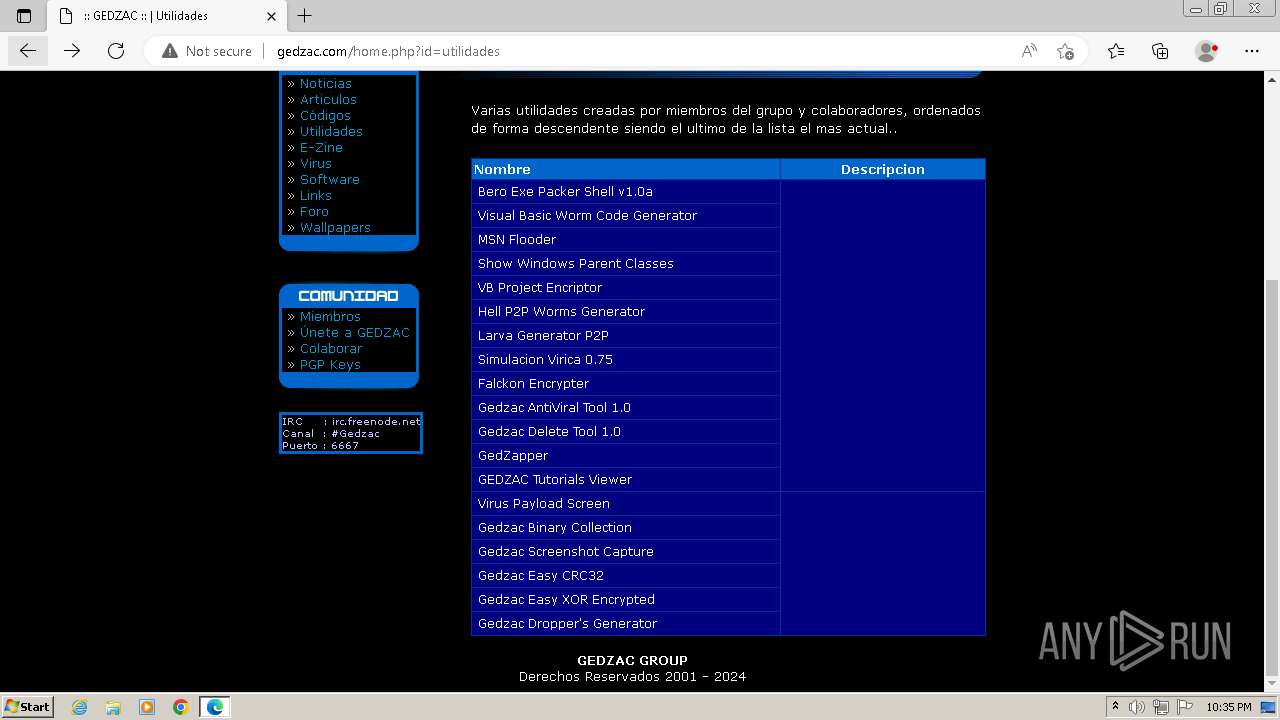Open the Software section
The image size is (1280, 720).
point(329,179)
